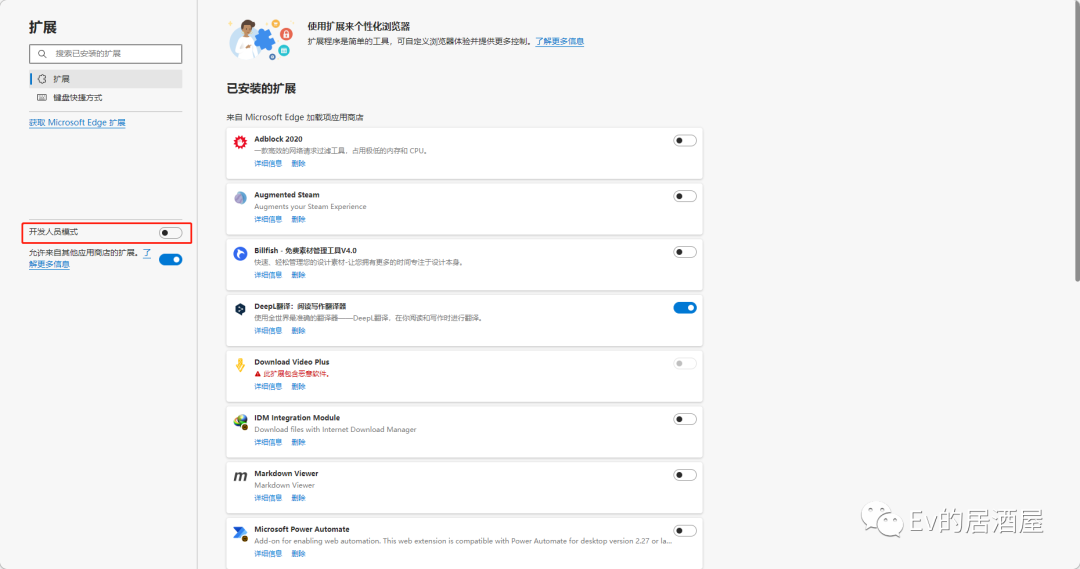The width and height of the screenshot is (1080, 569).
Task: Open the 获取 Microsoft Edge 扩展 link
Action: tap(77, 123)
